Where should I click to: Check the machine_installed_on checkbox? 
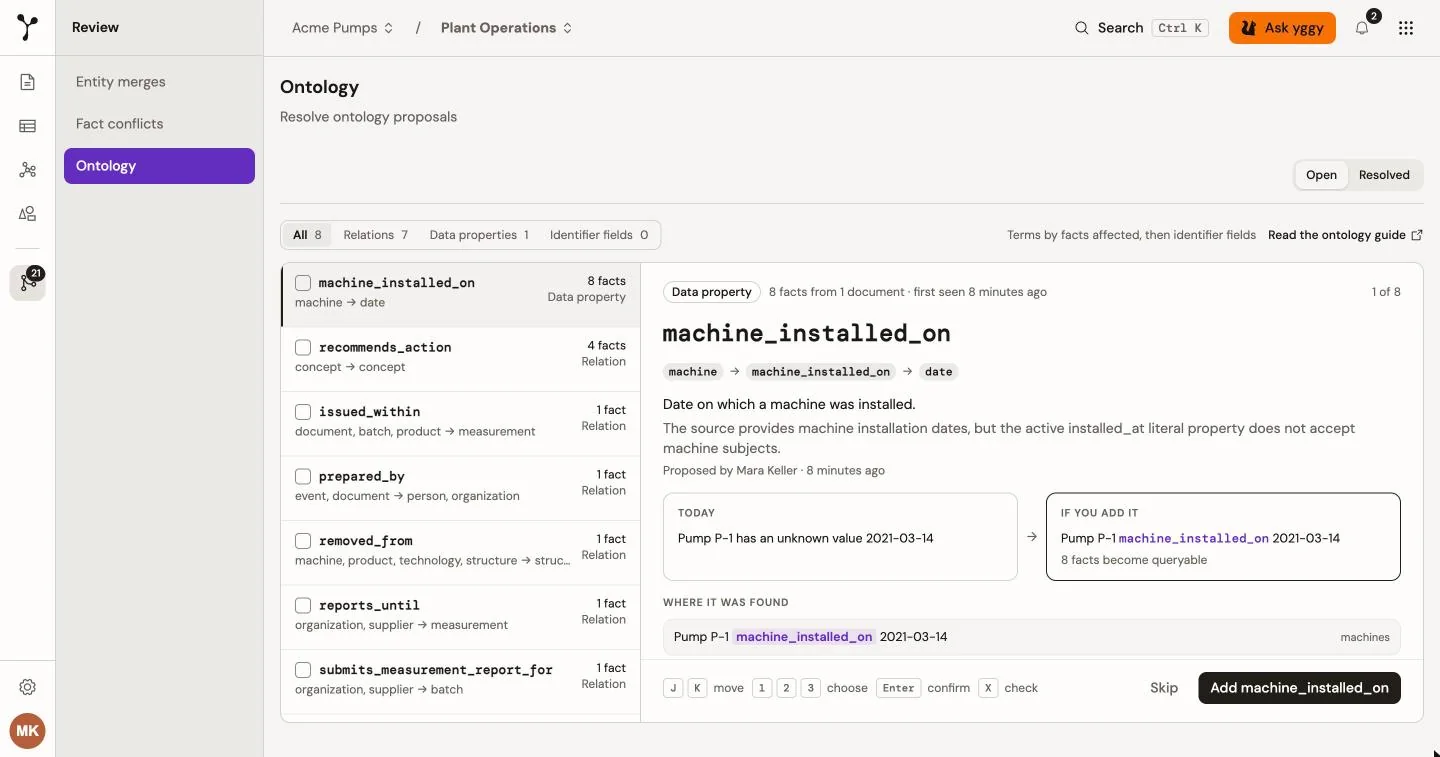pos(303,283)
